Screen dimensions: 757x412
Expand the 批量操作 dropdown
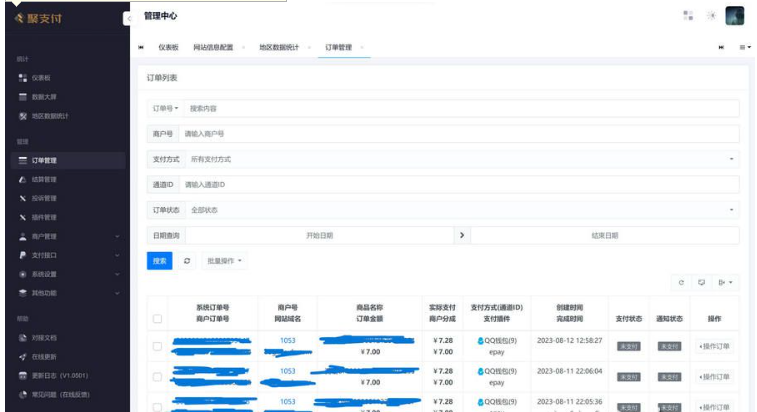pos(225,261)
